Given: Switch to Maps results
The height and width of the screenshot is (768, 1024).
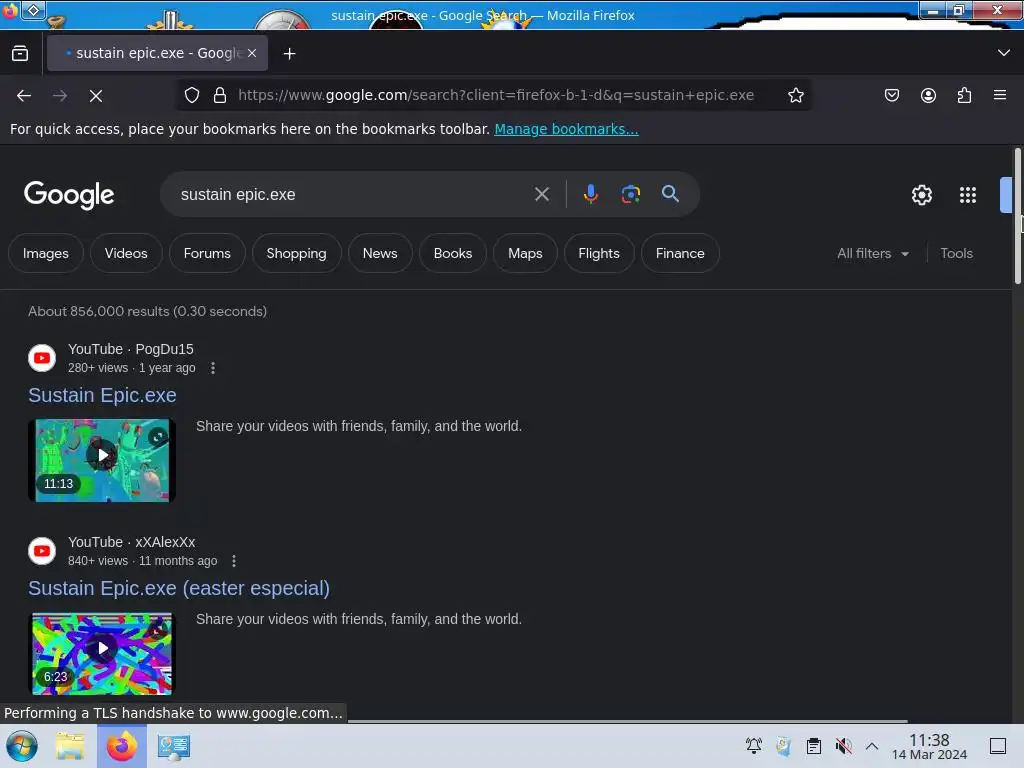Looking at the screenshot, I should tap(525, 253).
